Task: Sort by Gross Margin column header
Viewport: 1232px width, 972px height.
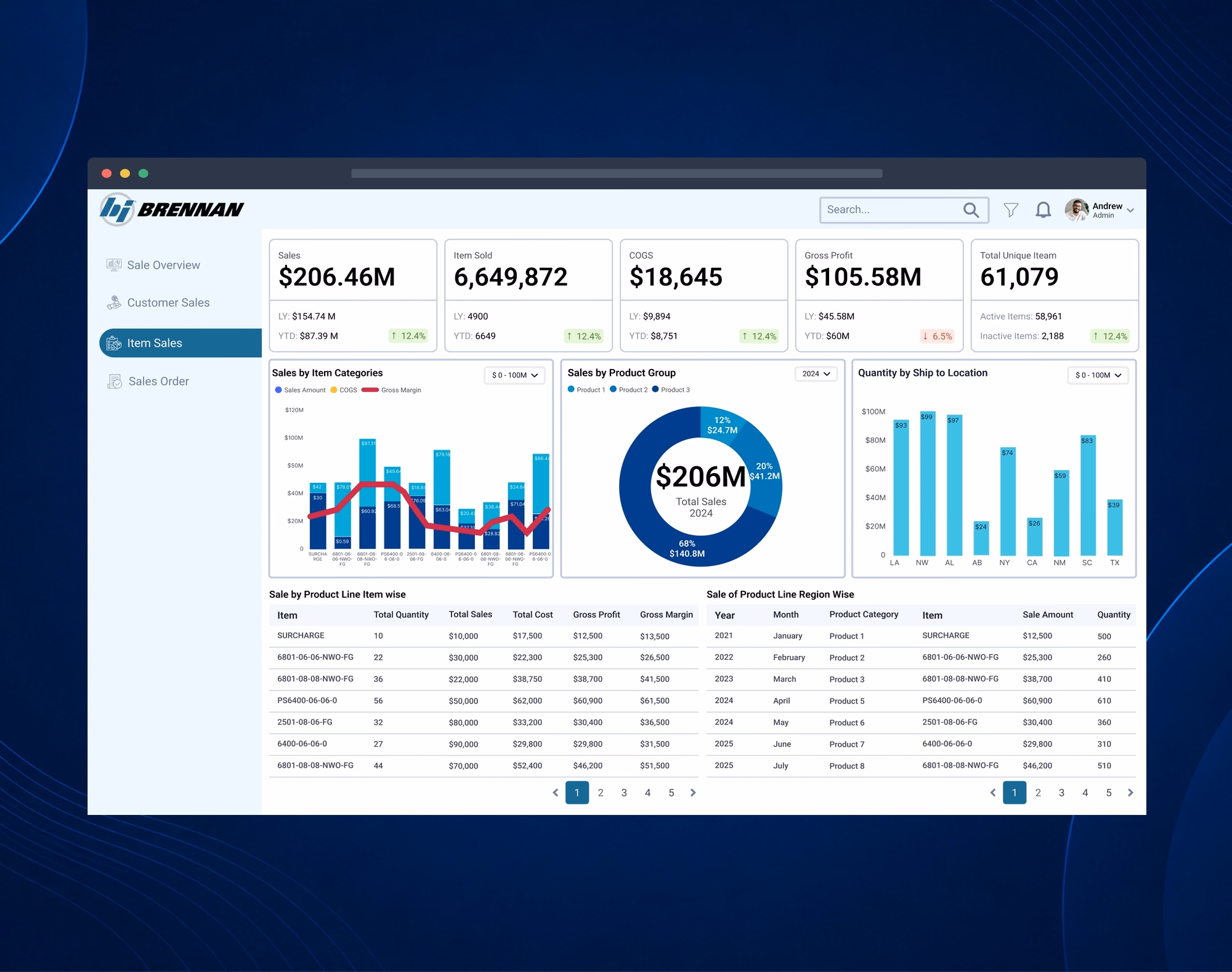Action: (x=666, y=615)
